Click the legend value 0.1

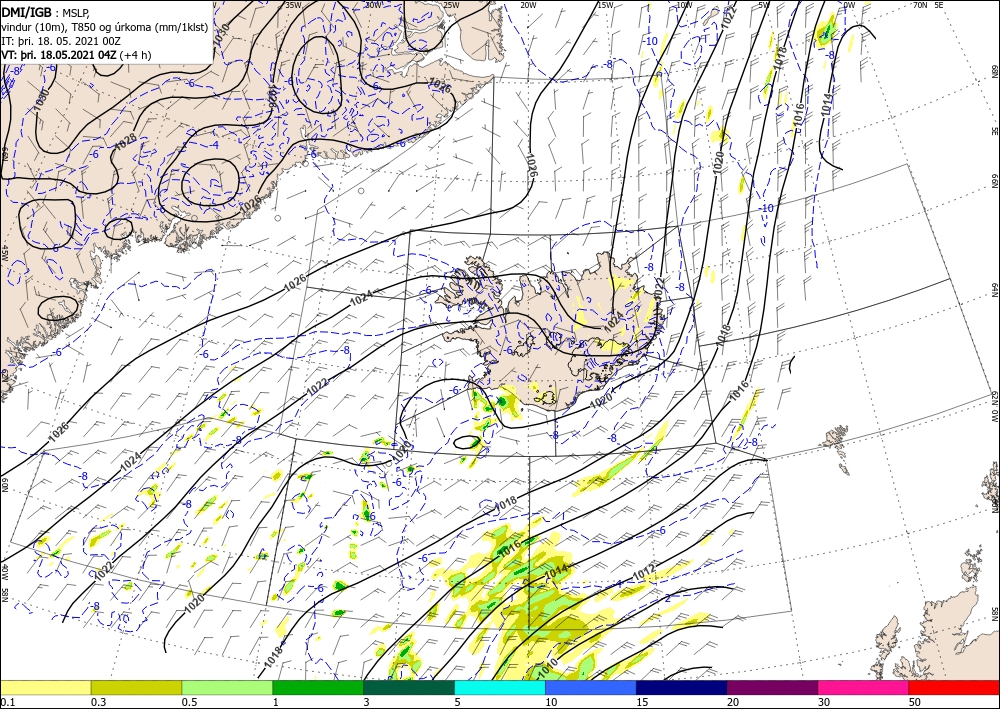point(6,702)
